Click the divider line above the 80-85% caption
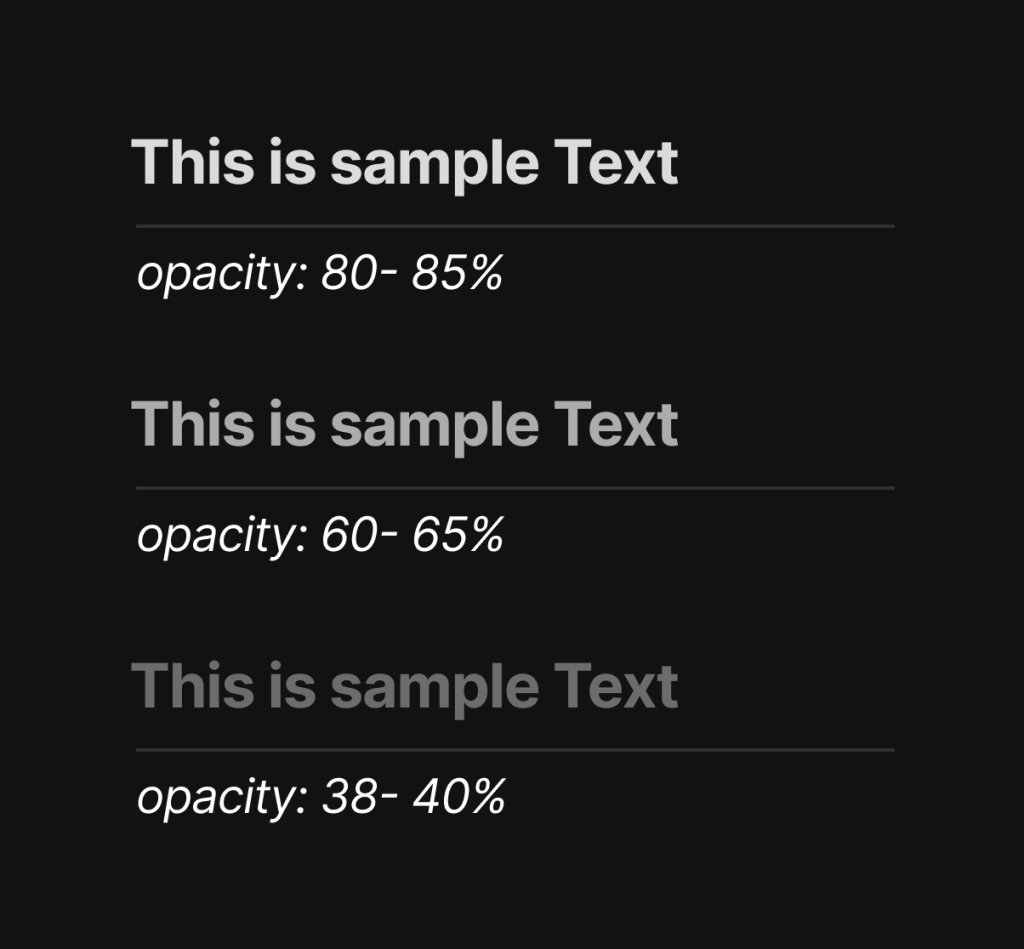 pyautogui.click(x=515, y=226)
